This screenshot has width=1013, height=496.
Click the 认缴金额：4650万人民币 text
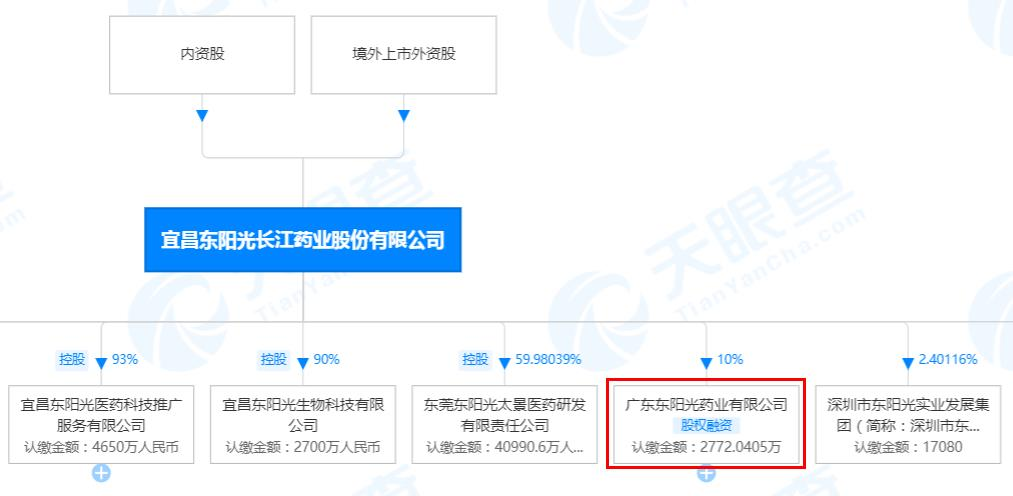point(101,447)
